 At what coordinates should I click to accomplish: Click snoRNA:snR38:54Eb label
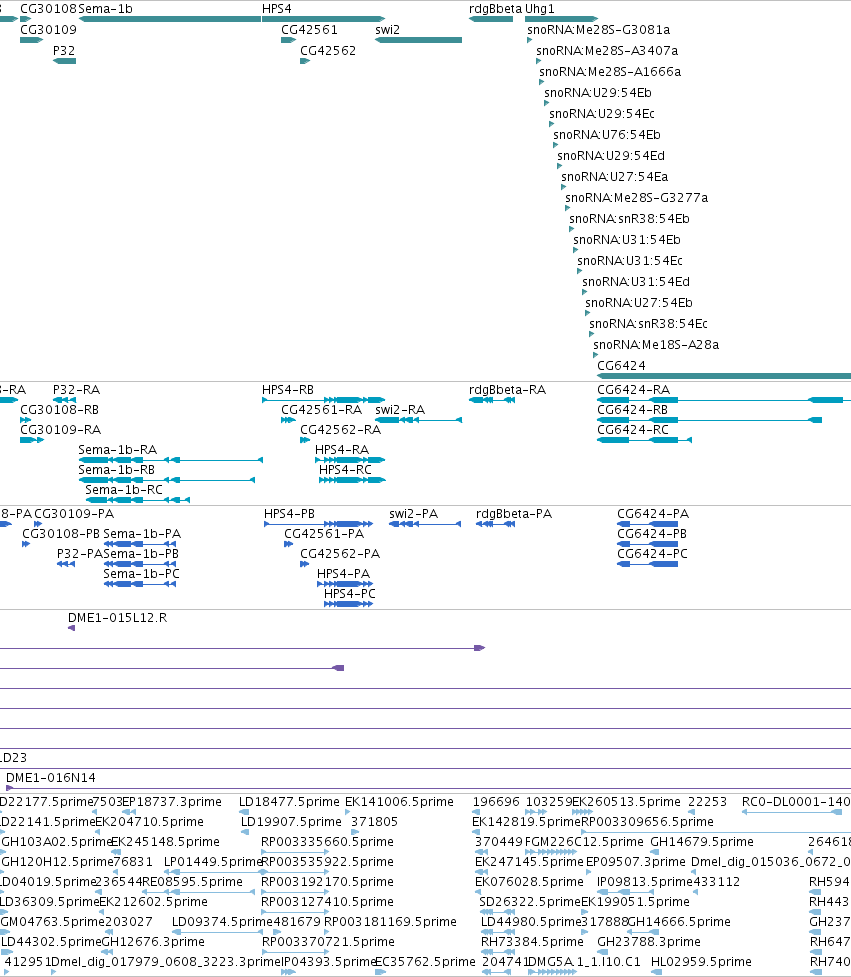629,219
